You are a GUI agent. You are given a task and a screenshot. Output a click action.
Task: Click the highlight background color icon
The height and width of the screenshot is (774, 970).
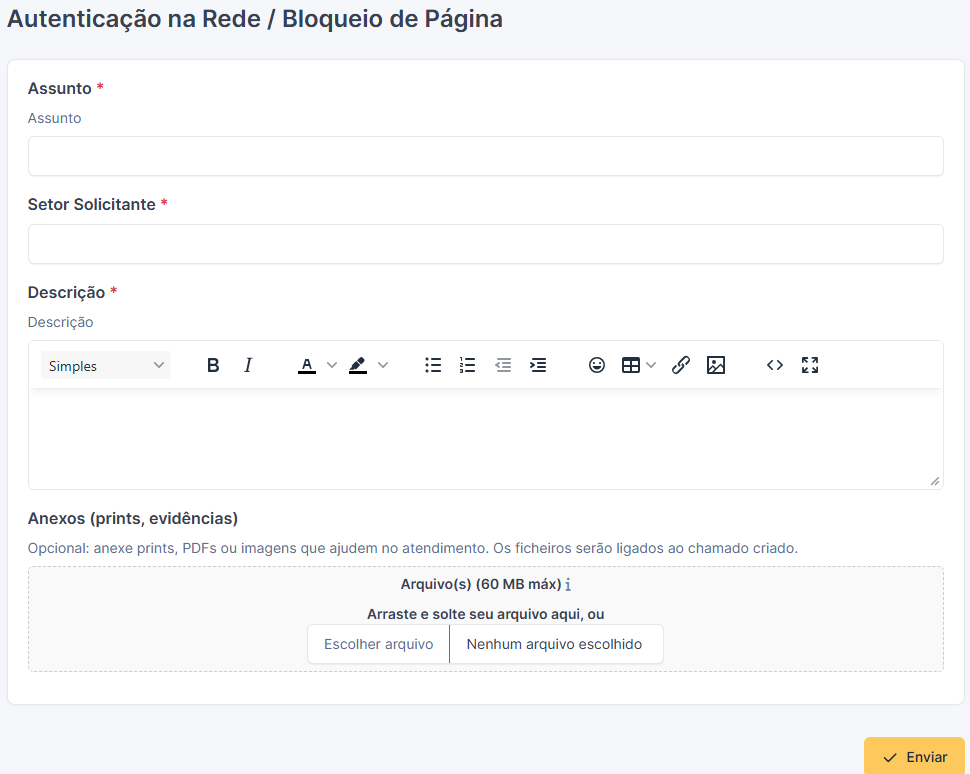(x=358, y=366)
